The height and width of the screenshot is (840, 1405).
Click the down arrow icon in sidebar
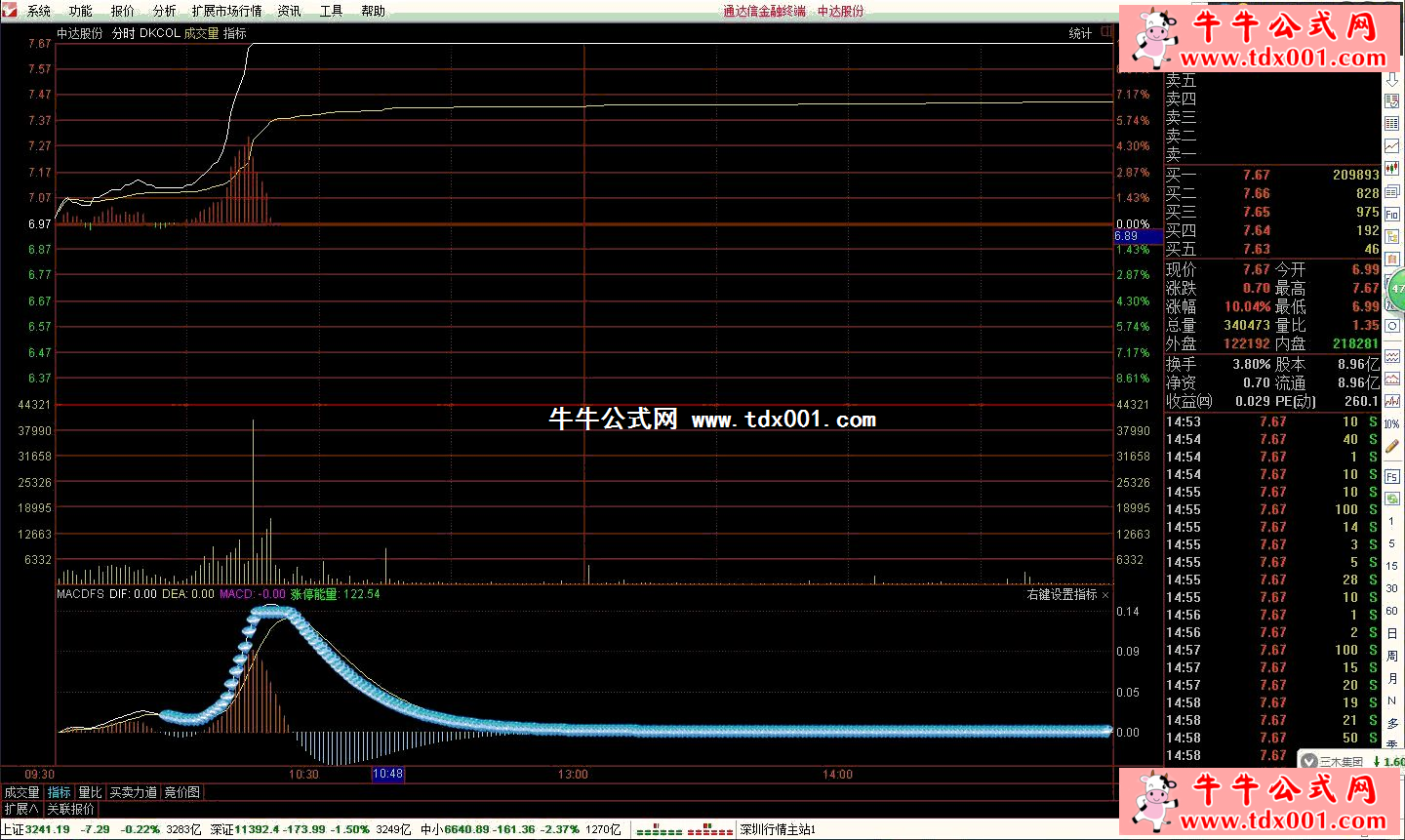point(1392,80)
